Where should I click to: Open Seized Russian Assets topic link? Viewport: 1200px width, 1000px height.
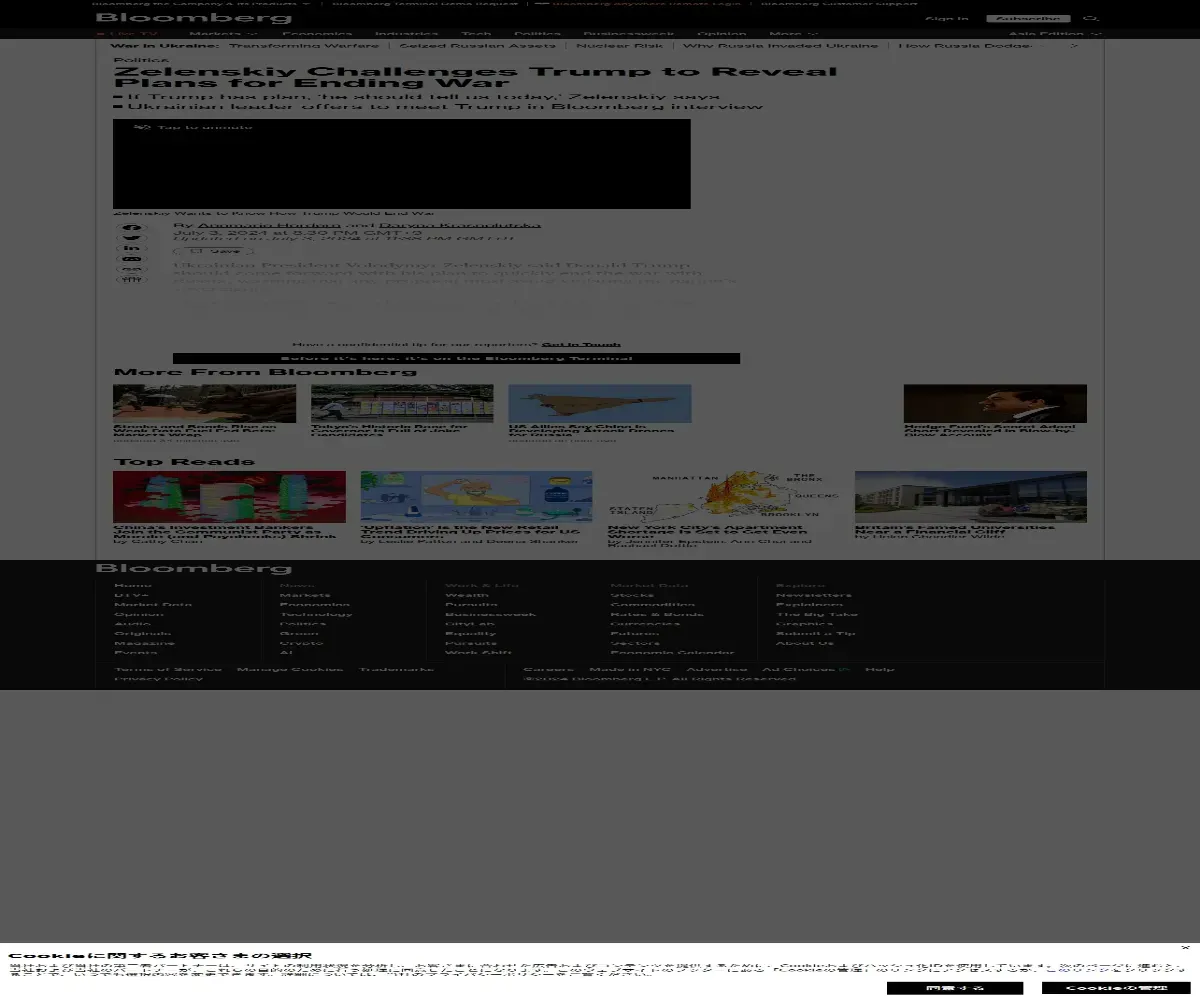pos(477,46)
